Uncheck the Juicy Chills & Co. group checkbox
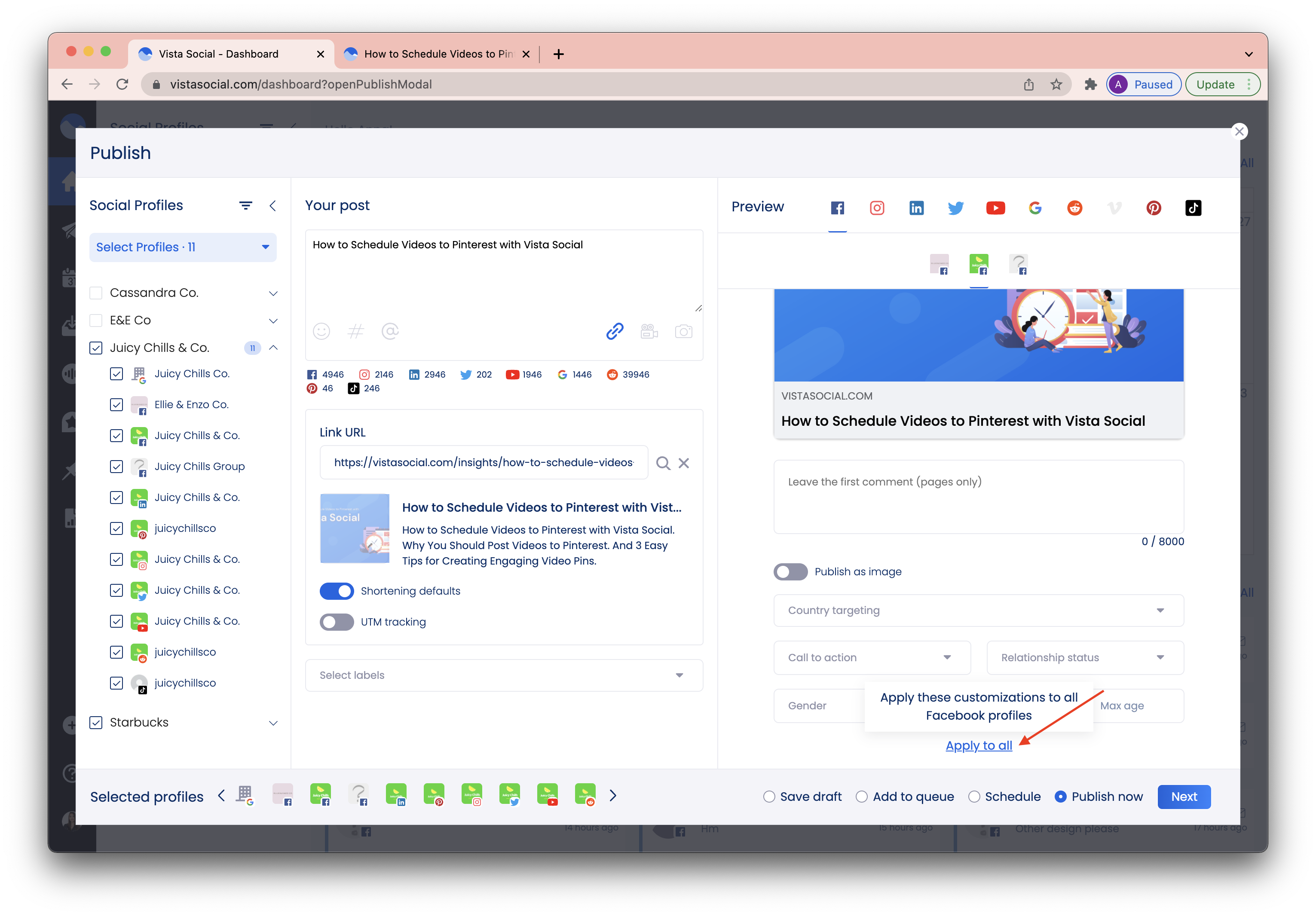1316x916 pixels. (x=96, y=348)
